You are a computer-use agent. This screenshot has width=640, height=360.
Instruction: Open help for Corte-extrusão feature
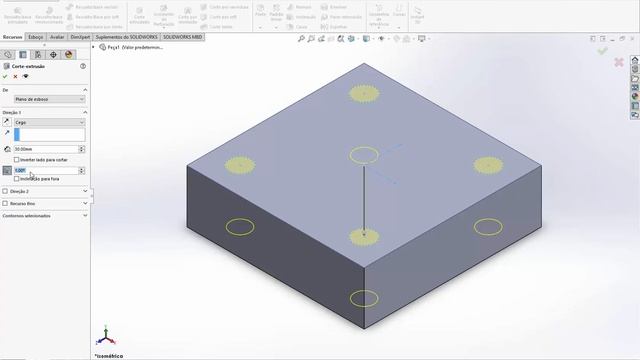tap(83, 66)
